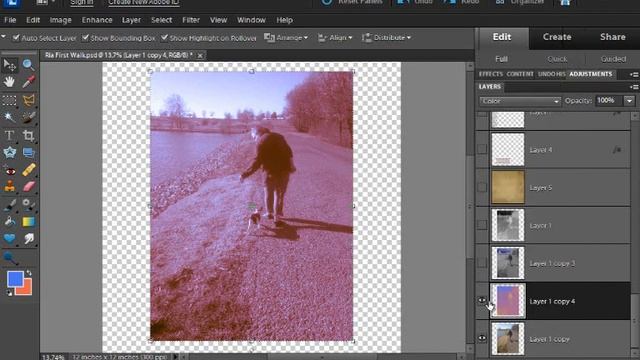640x360 pixels.
Task: Select the heart Custom Shape tool
Action: point(9,239)
